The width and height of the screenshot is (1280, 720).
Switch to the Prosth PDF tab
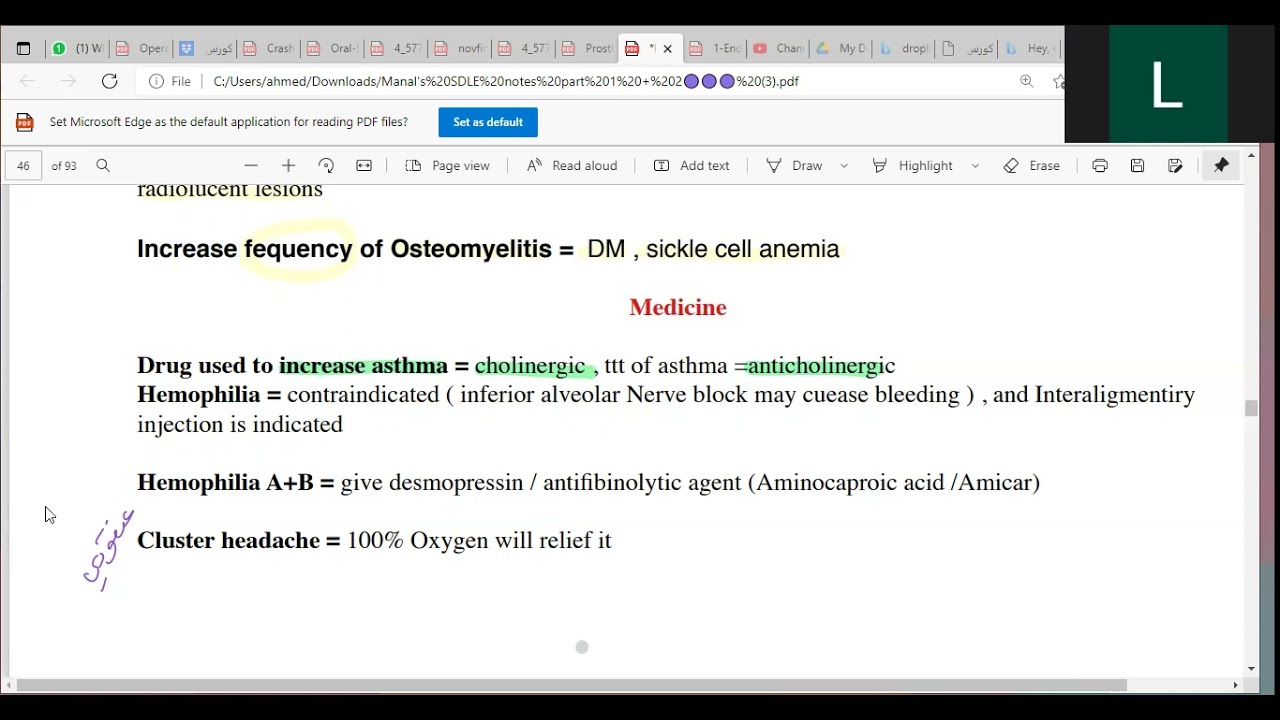pyautogui.click(x=588, y=48)
